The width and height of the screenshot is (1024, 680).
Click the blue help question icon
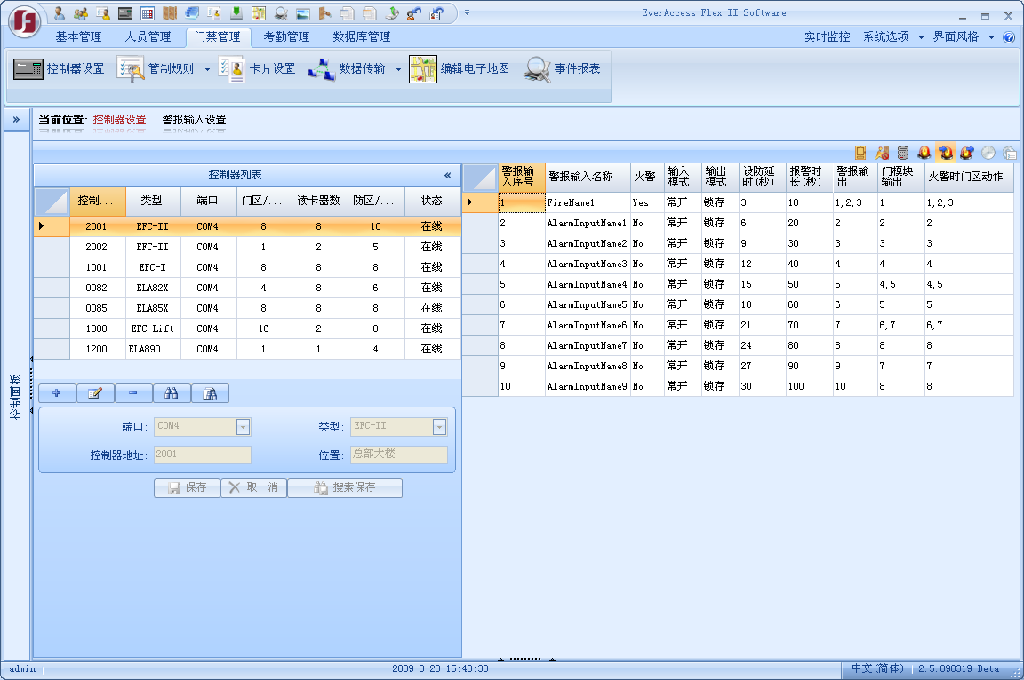tap(1008, 37)
